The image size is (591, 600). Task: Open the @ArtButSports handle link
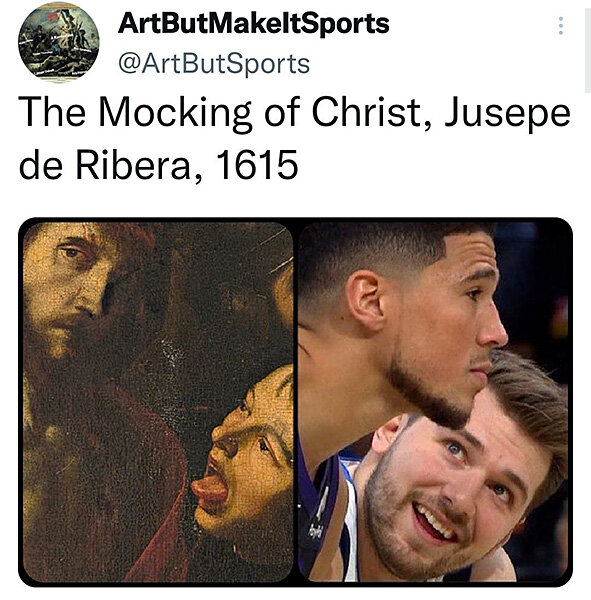tap(214, 64)
